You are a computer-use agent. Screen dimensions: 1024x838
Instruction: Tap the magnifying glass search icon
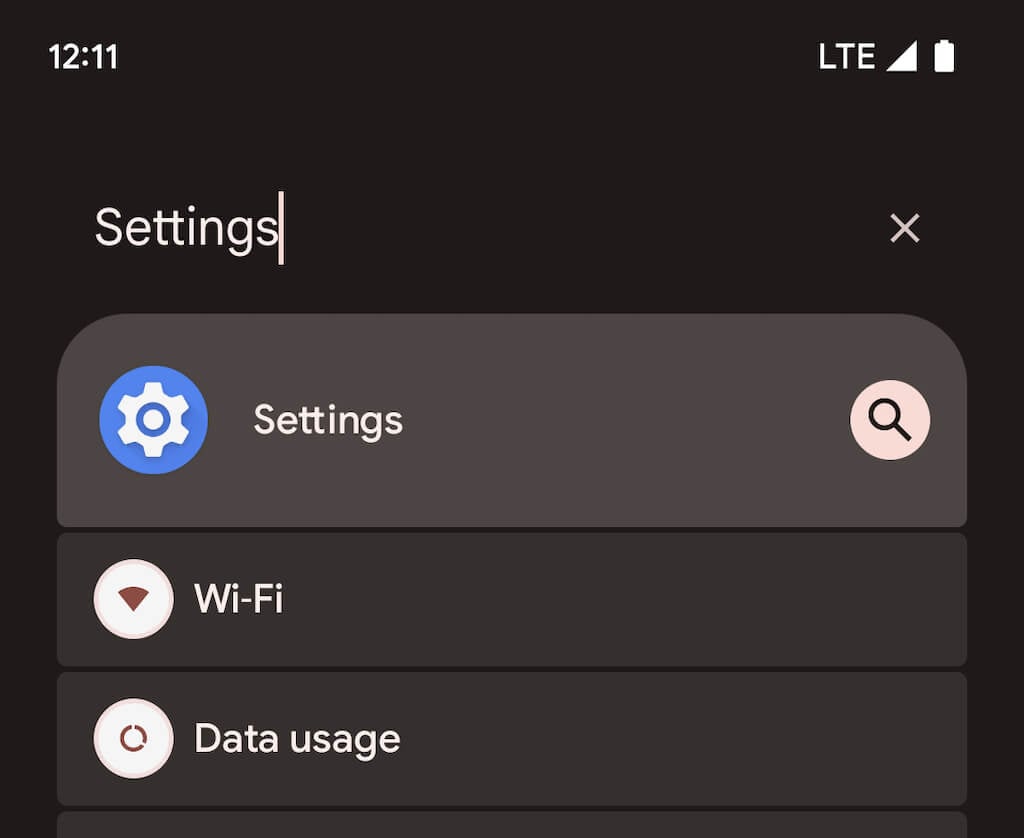[x=889, y=420]
